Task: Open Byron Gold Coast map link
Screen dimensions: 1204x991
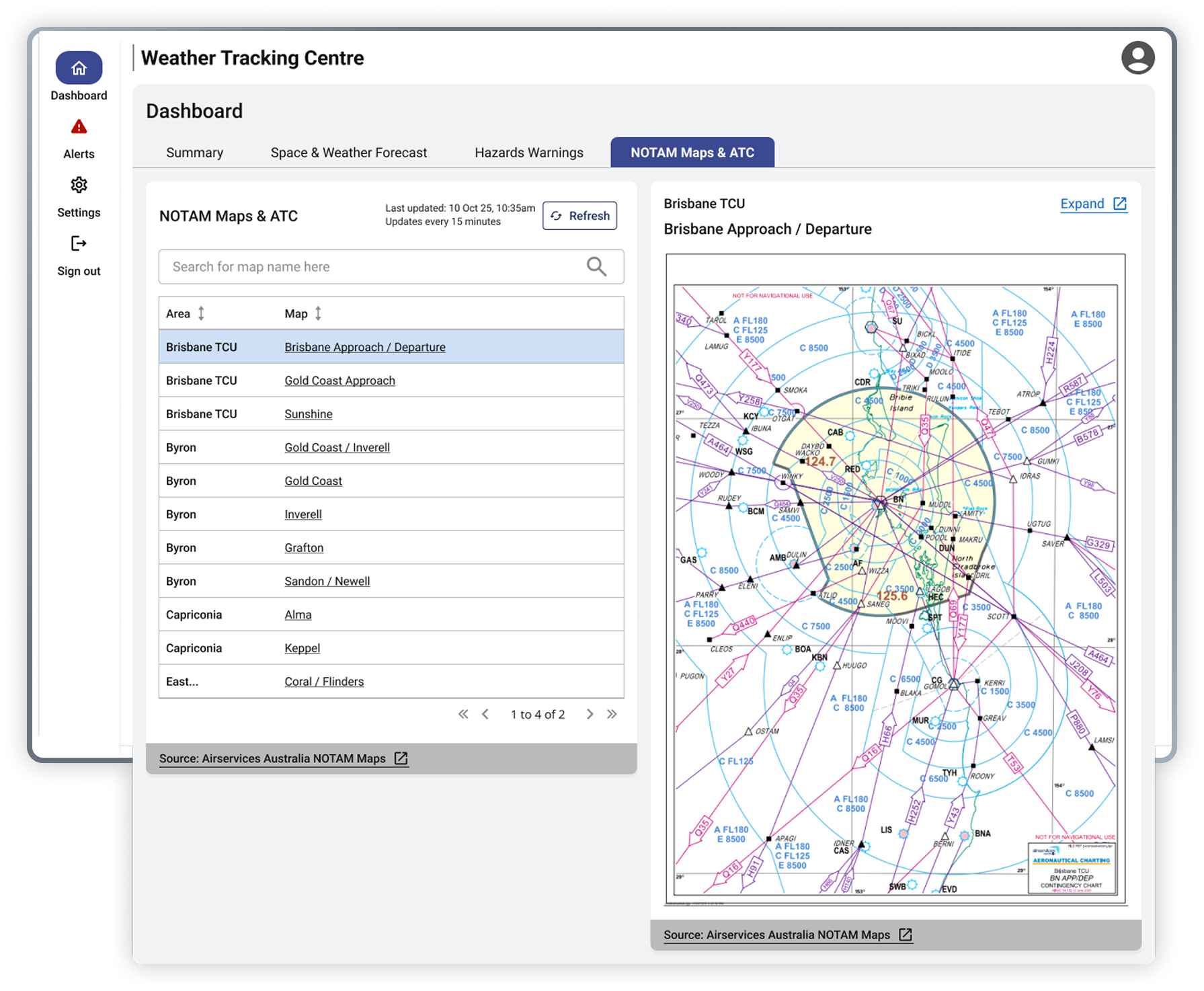Action: coord(313,481)
